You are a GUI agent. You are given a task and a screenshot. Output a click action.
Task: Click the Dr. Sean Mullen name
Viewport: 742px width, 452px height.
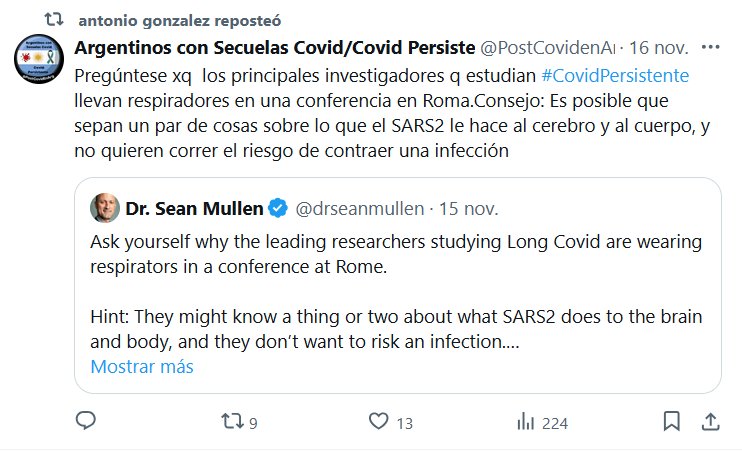click(194, 208)
